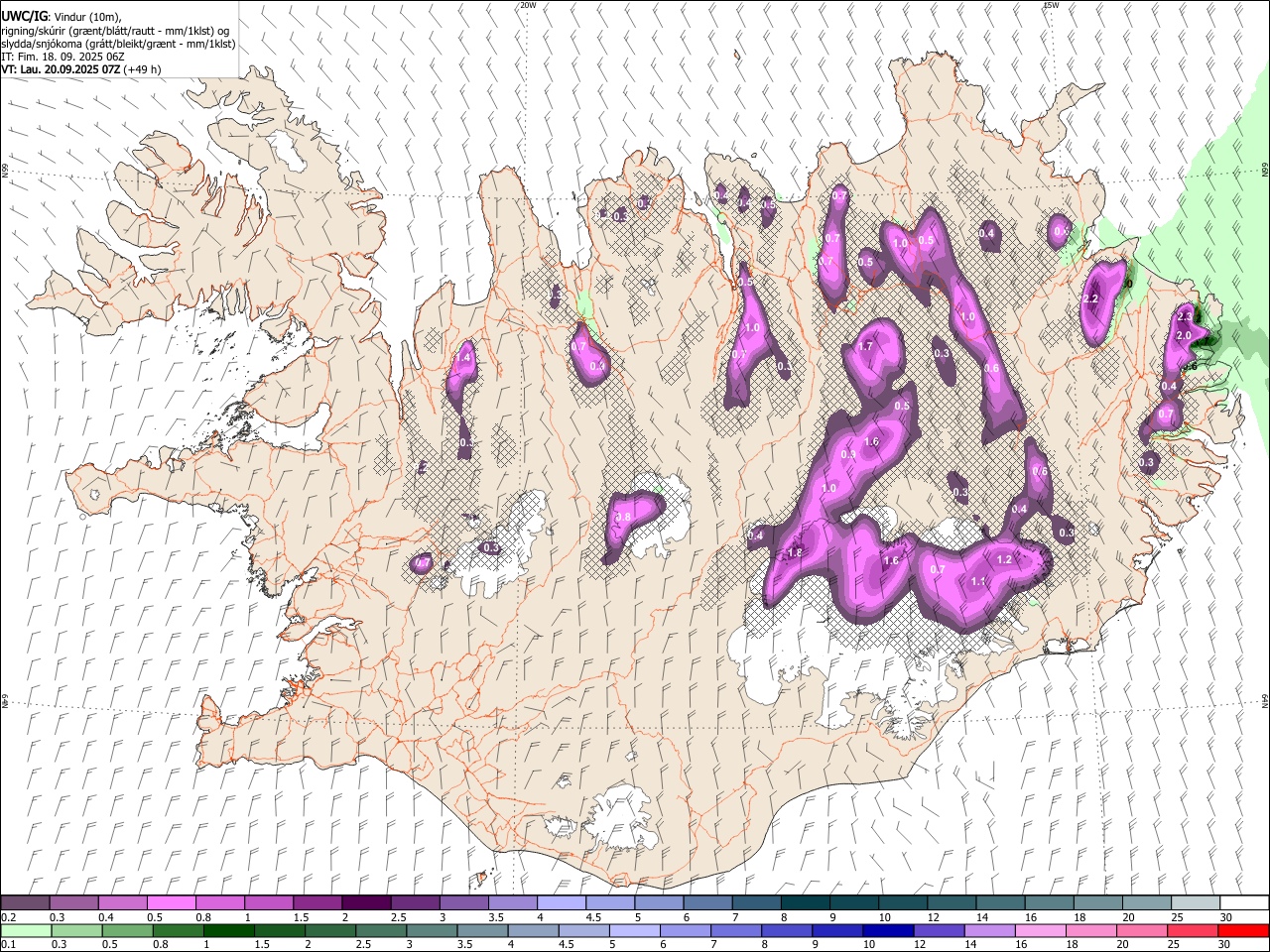The height and width of the screenshot is (952, 1270).
Task: Click the 'slydda/snjókoma' legend description line
Action: click(x=118, y=44)
